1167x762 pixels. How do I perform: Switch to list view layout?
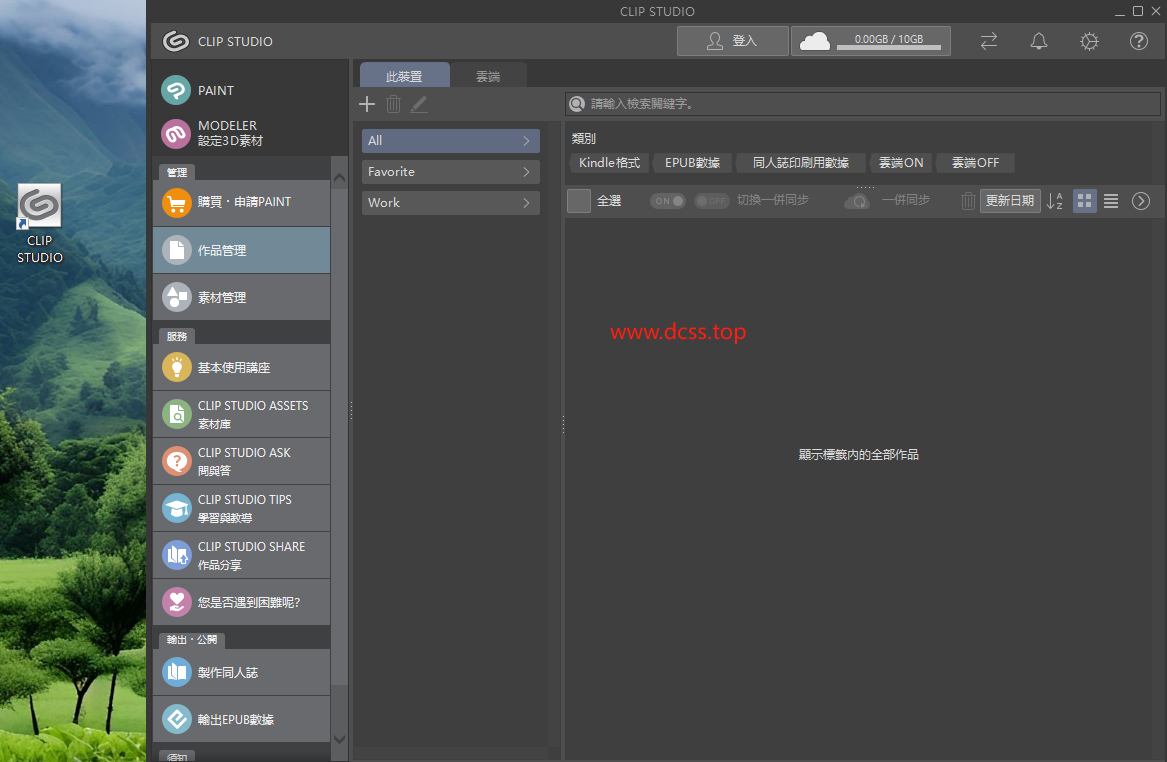pos(1111,201)
